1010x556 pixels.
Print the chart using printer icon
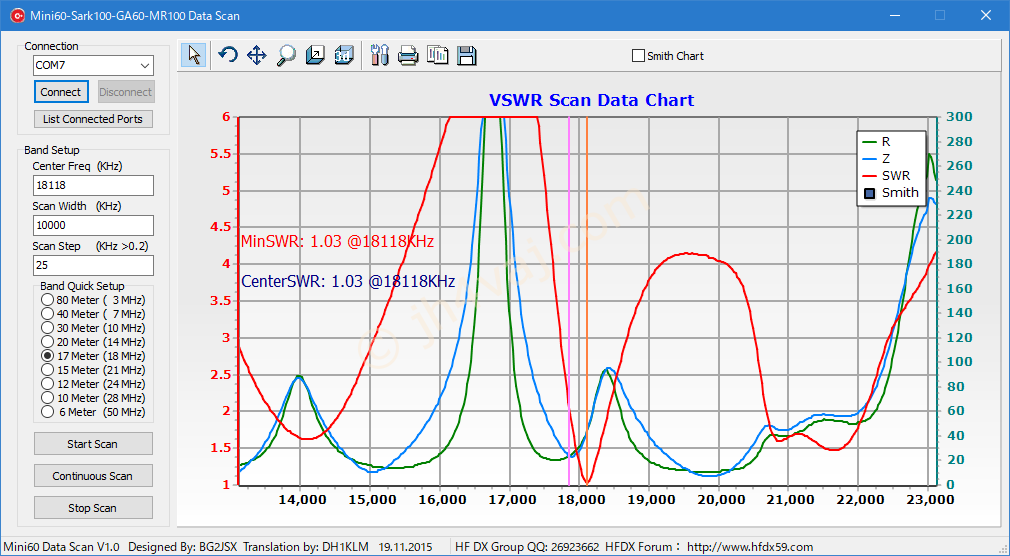coord(408,55)
